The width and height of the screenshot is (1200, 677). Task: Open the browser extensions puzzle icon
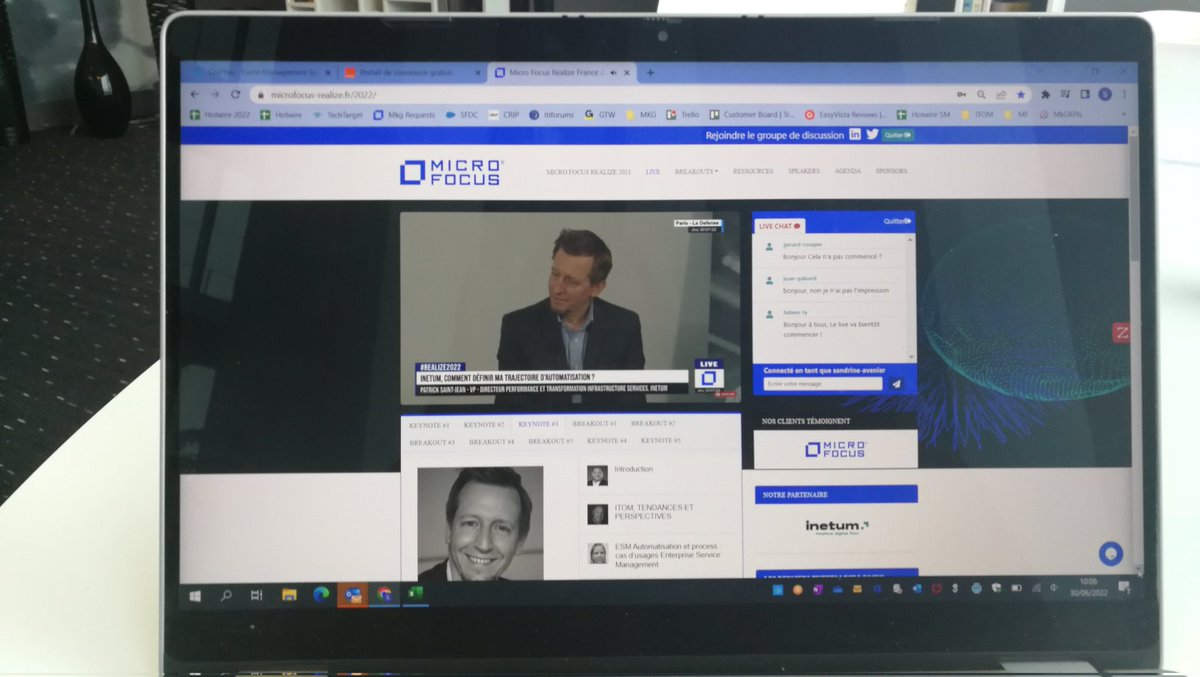[1046, 95]
